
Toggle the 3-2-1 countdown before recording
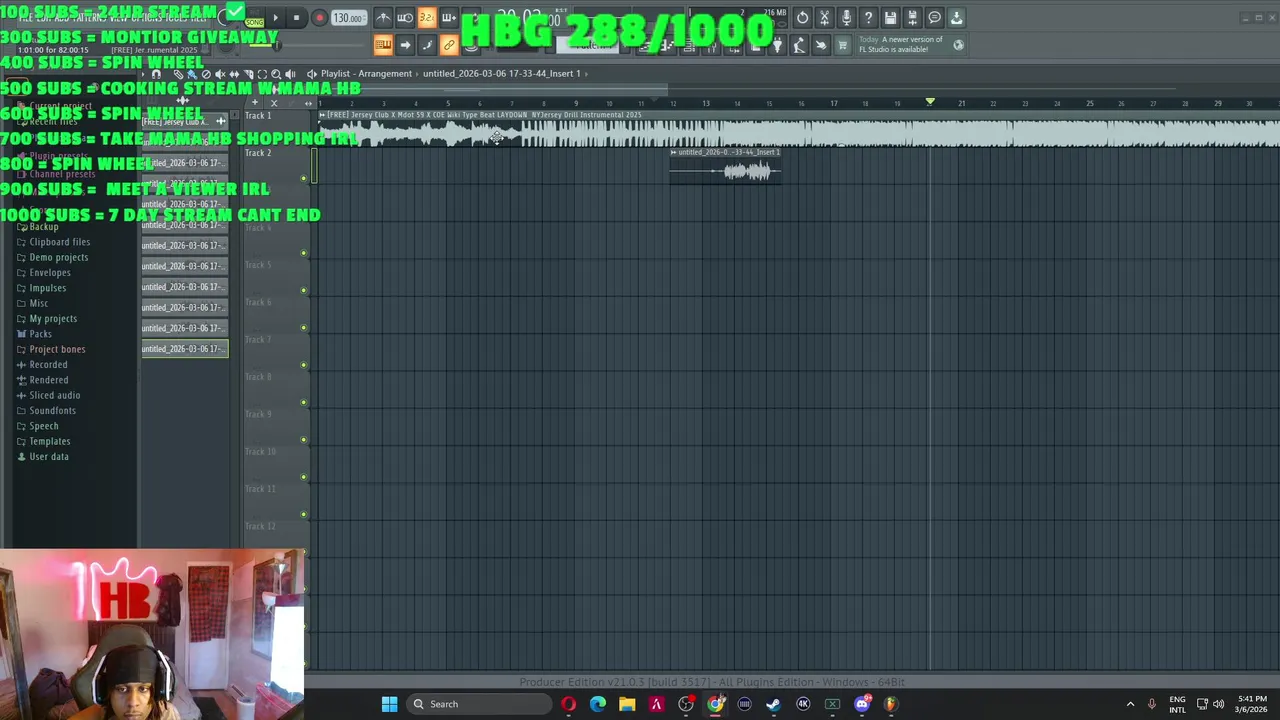[427, 18]
